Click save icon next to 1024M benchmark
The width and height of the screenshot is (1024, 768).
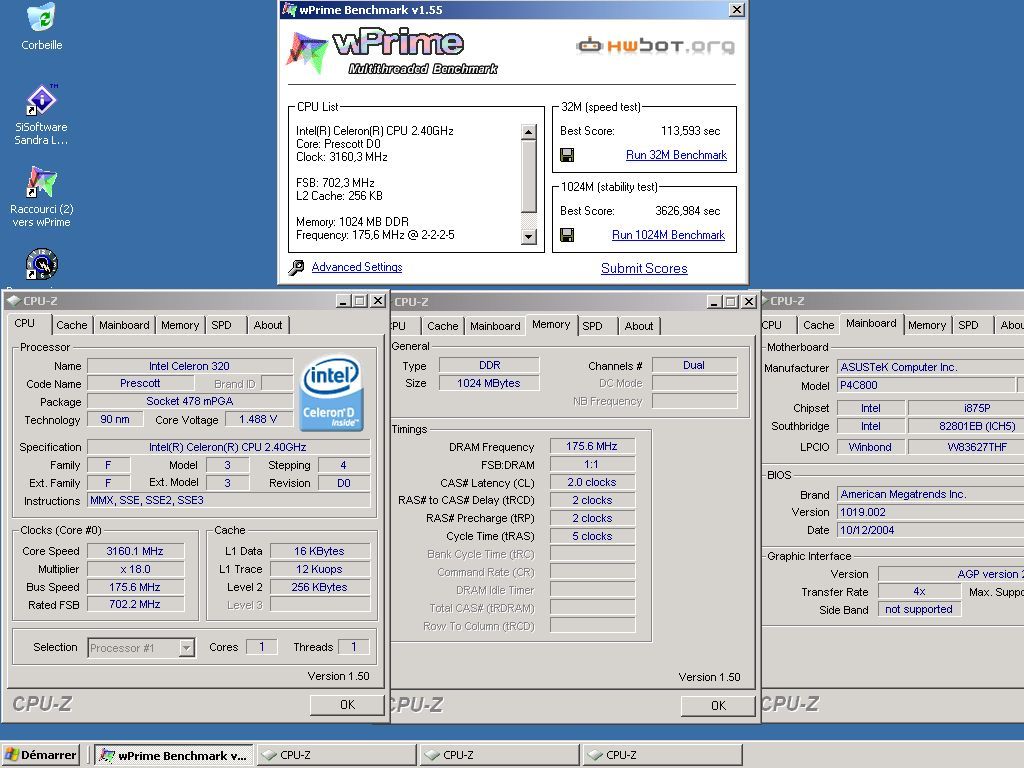click(567, 235)
